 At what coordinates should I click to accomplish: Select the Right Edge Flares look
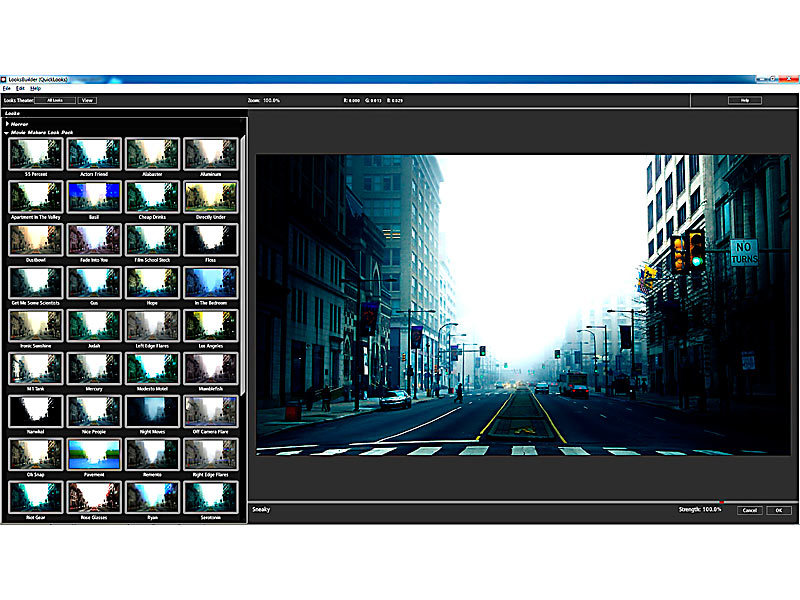[x=210, y=454]
